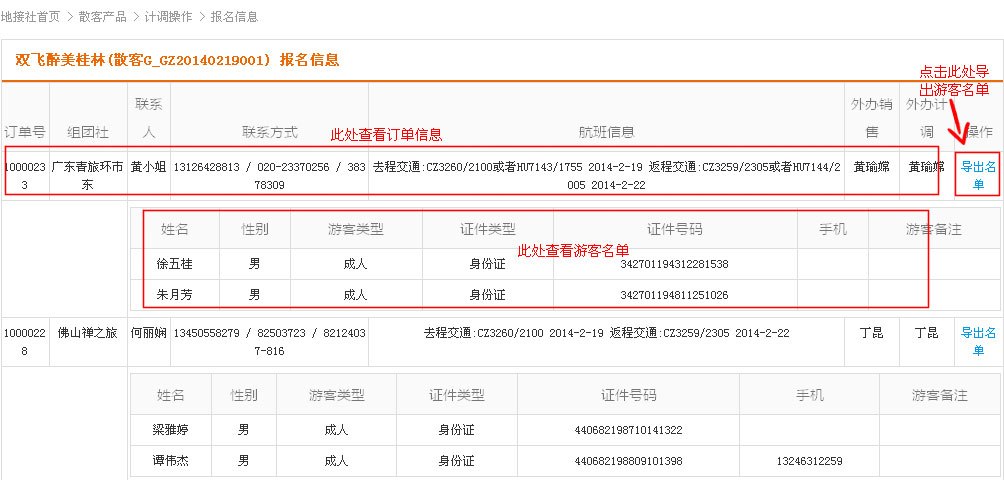Select tourist 朱月芳 in the name list
Screen dimensions: 1004x480
pos(174,294)
